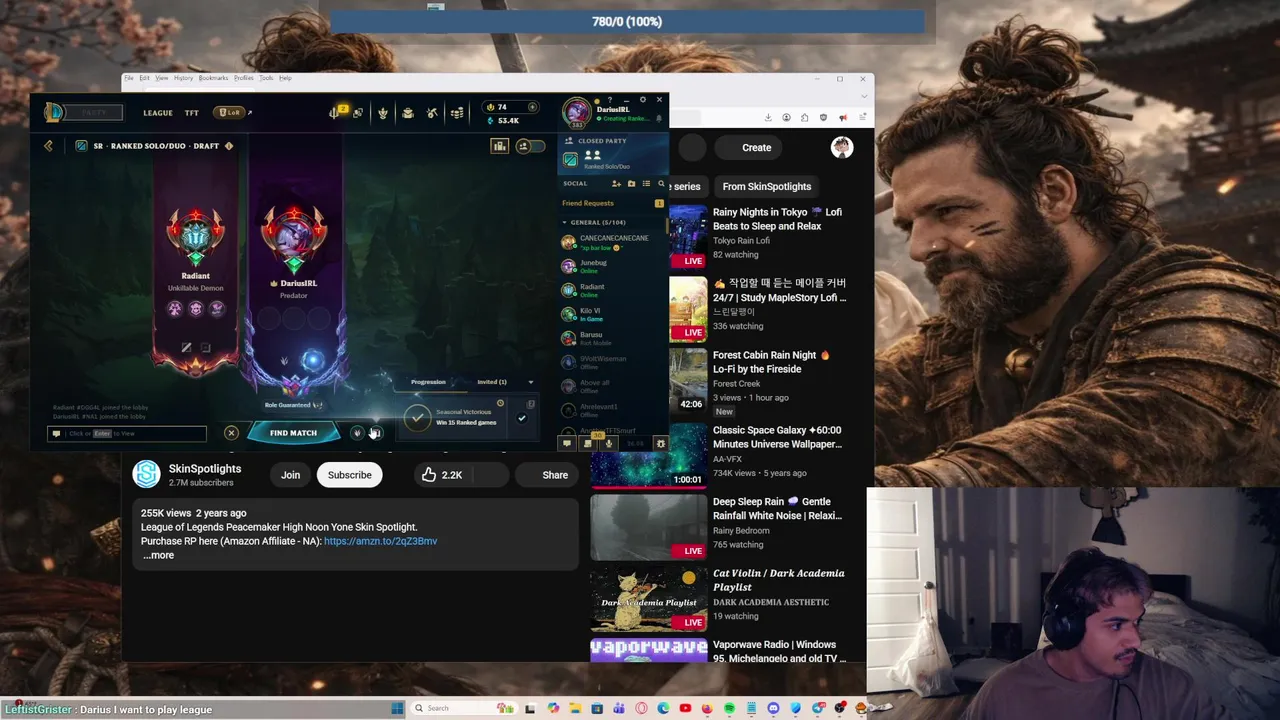Open Discord from the taskbar
This screenshot has width=1280, height=720.
pyautogui.click(x=773, y=708)
